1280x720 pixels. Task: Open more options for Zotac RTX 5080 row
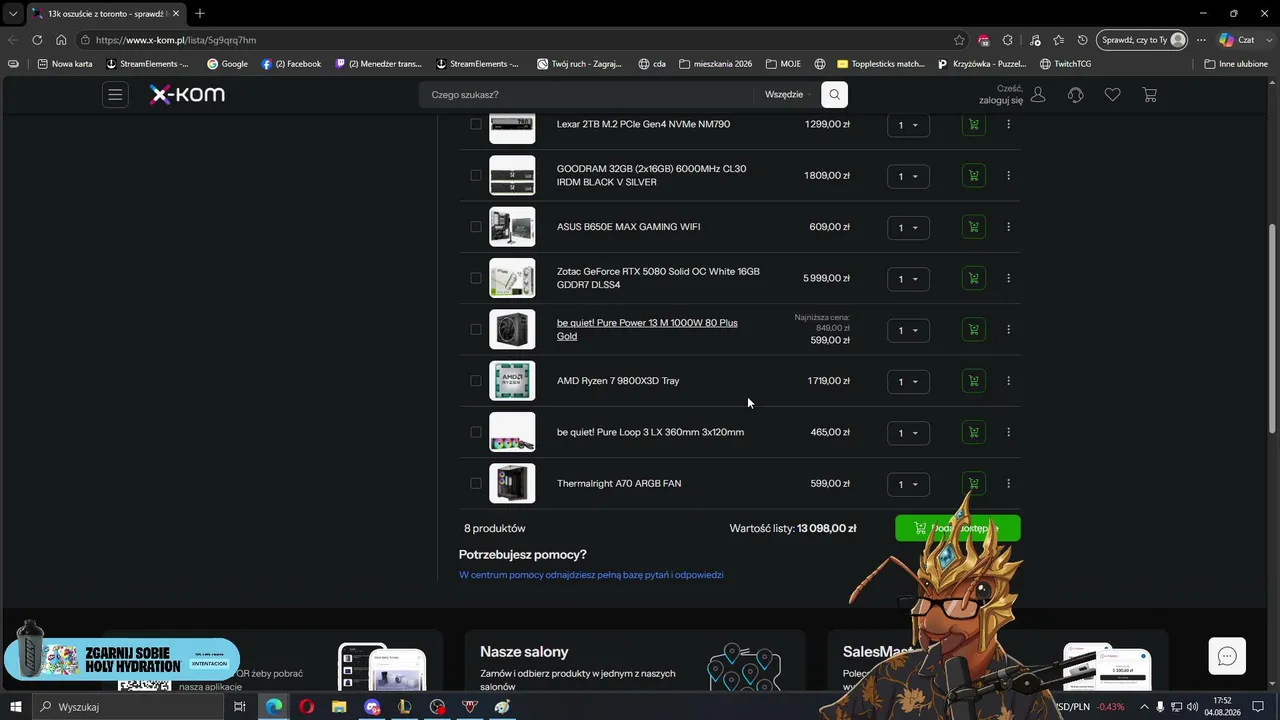[1008, 278]
